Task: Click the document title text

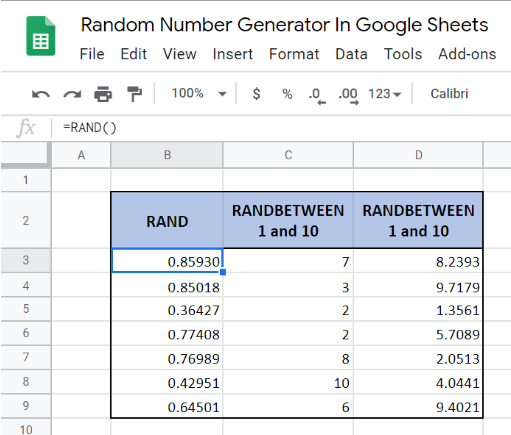Action: pyautogui.click(x=284, y=25)
